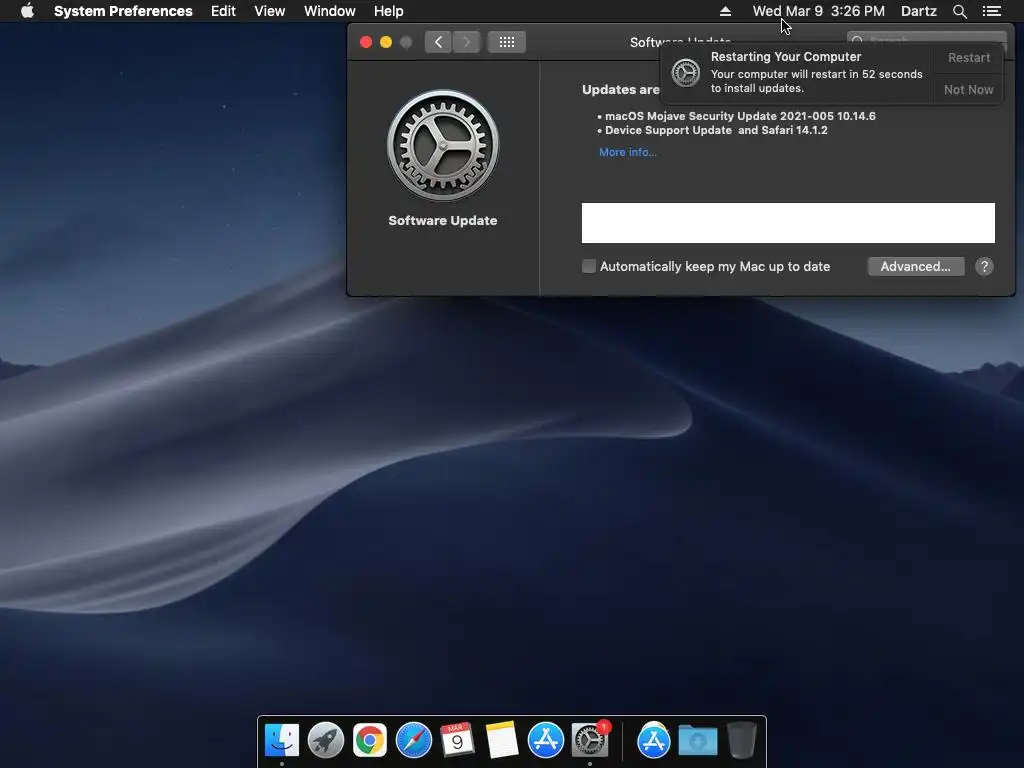This screenshot has width=1024, height=768.
Task: Click the question mark help button
Action: coord(984,266)
